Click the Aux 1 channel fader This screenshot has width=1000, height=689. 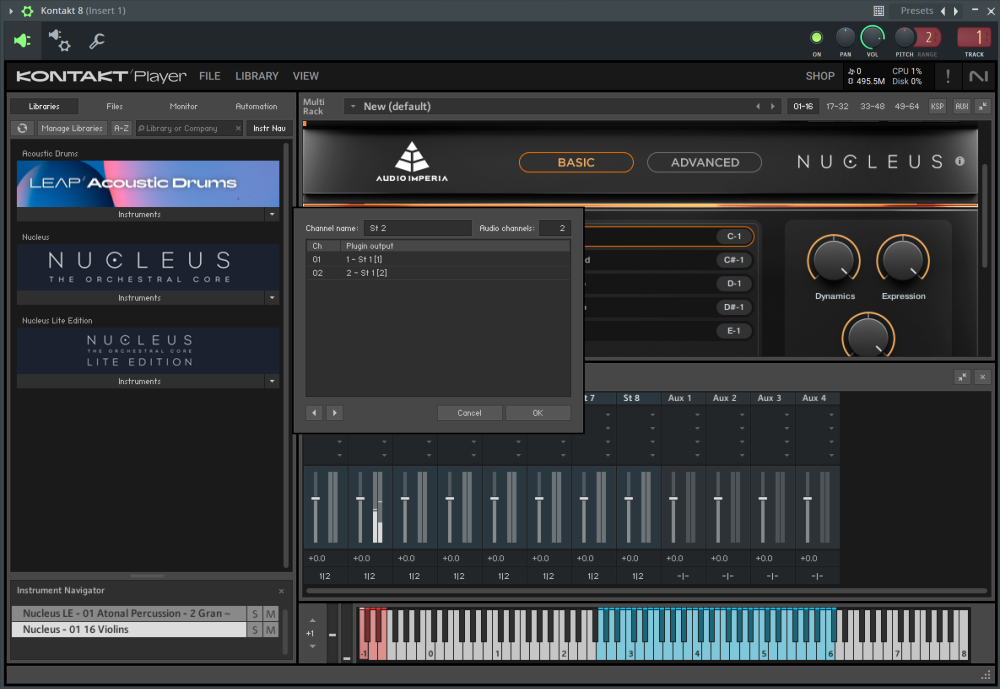(x=673, y=499)
